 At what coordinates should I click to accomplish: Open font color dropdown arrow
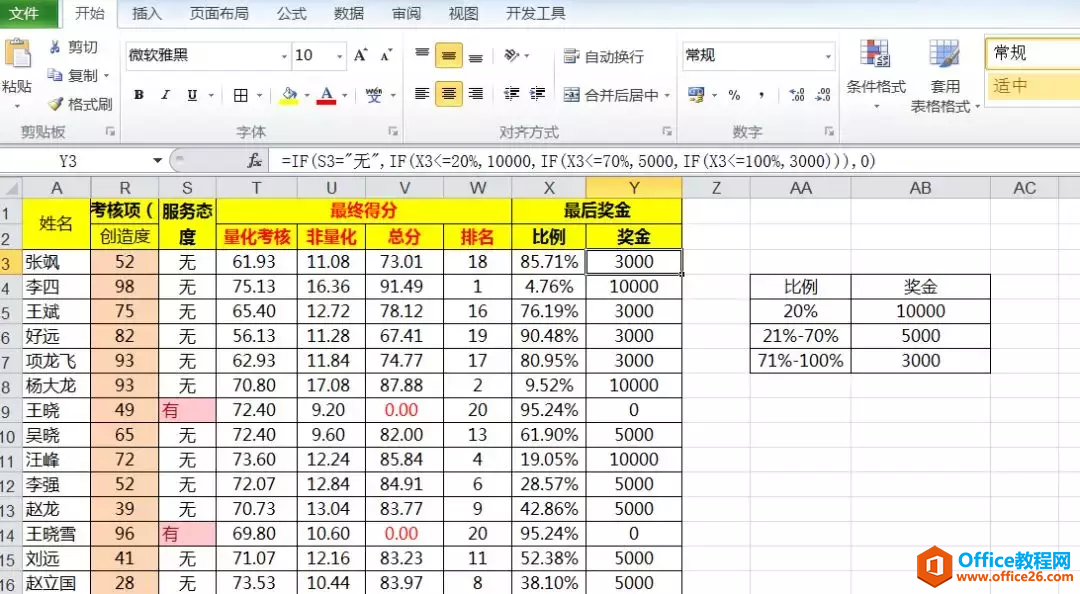coord(344,95)
